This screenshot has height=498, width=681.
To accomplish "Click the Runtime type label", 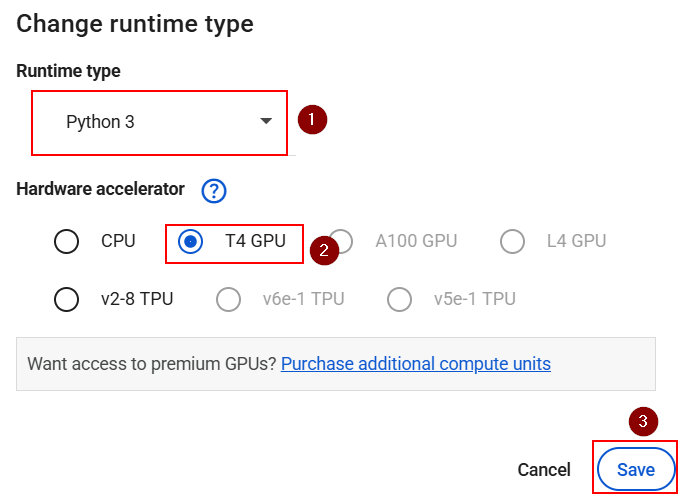I will click(68, 71).
